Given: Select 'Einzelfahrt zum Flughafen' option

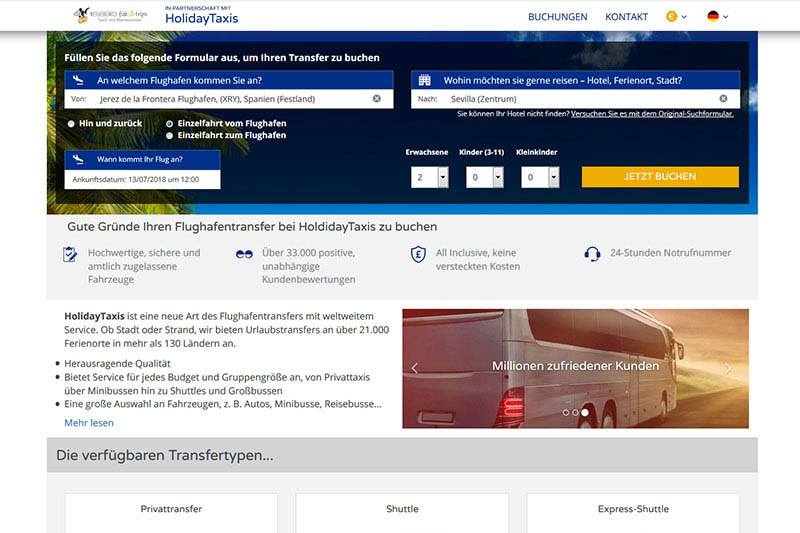Looking at the screenshot, I should coord(169,136).
